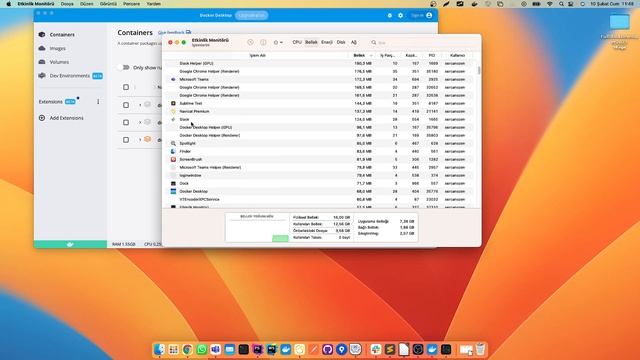
Task: Open the action dropdown in Etkinlik Monitörü toolbar
Action: click(x=278, y=42)
